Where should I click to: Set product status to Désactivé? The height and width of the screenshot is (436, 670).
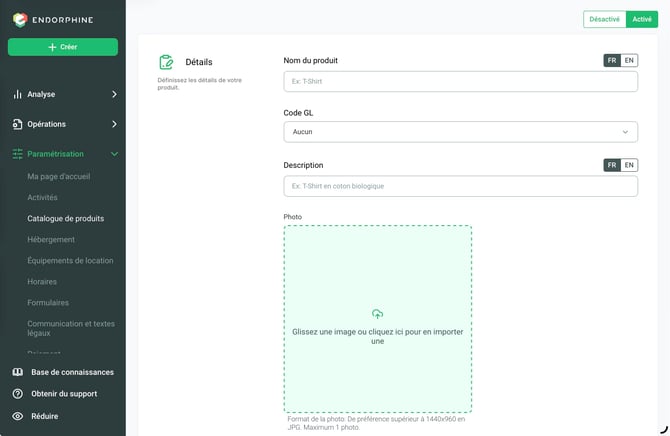[x=604, y=19]
